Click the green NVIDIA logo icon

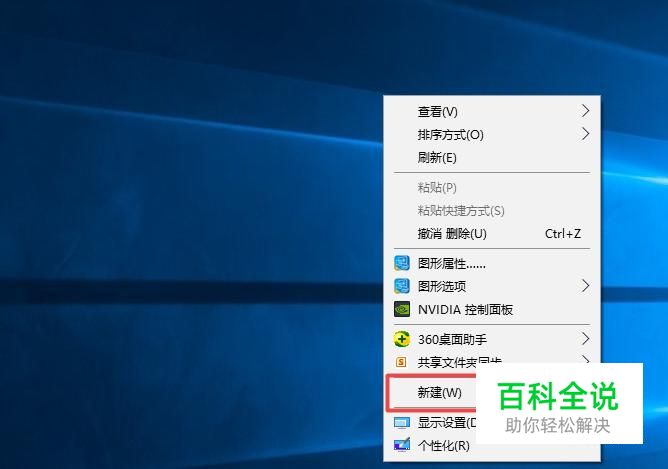(x=402, y=309)
